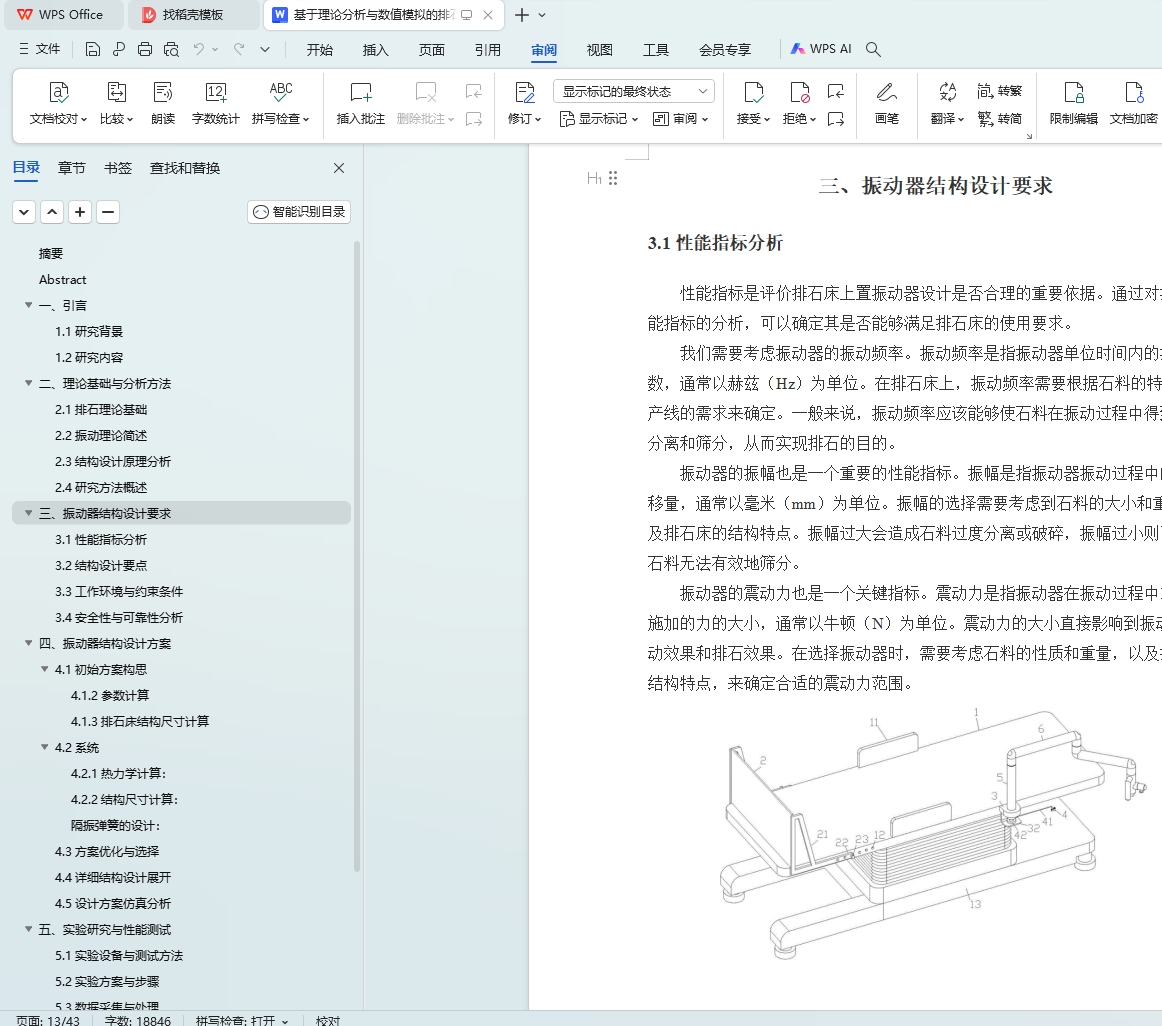Image resolution: width=1162 pixels, height=1026 pixels.
Task: Click the vibrator device figure in document
Action: [932, 834]
